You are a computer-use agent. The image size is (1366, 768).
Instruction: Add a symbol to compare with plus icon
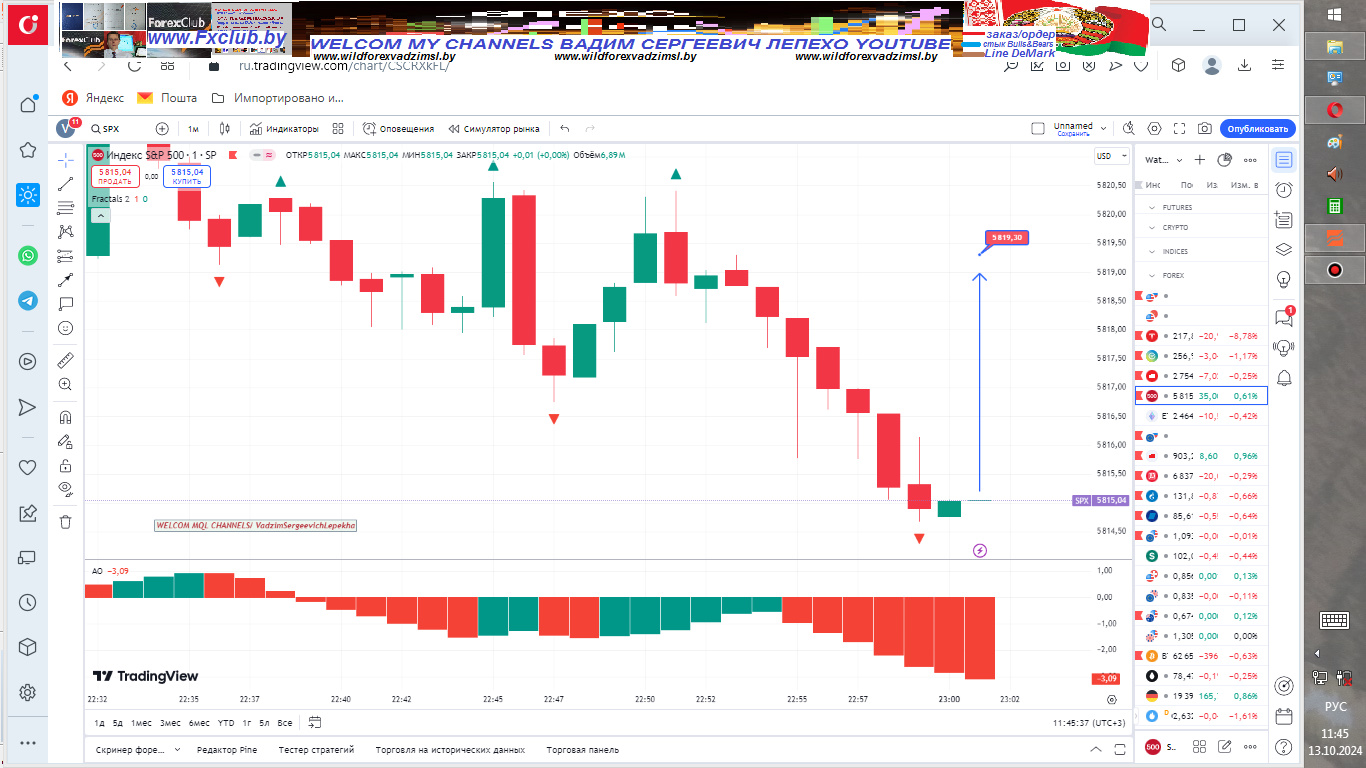[162, 129]
